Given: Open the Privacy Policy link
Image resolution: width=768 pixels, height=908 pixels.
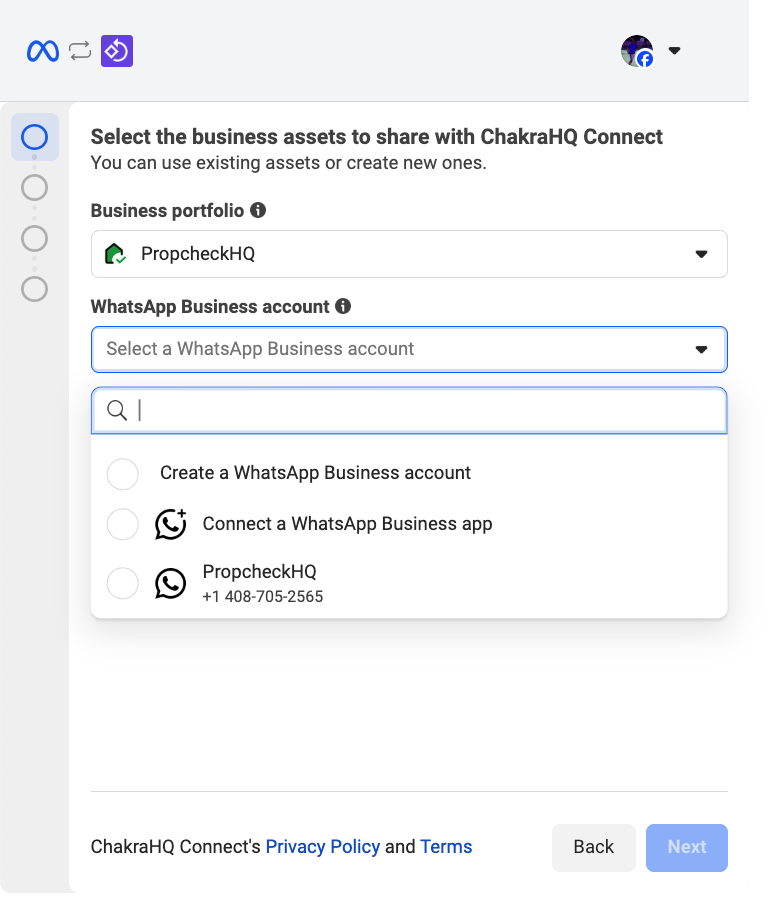Looking at the screenshot, I should coord(322,847).
